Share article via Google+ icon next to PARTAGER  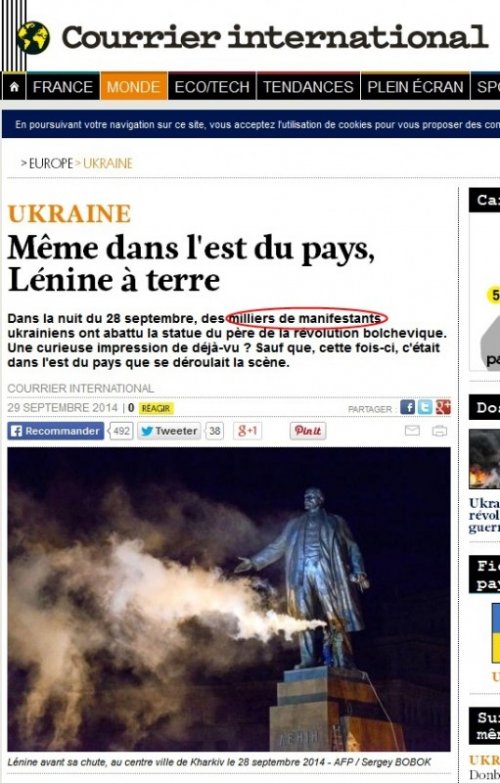[x=443, y=407]
